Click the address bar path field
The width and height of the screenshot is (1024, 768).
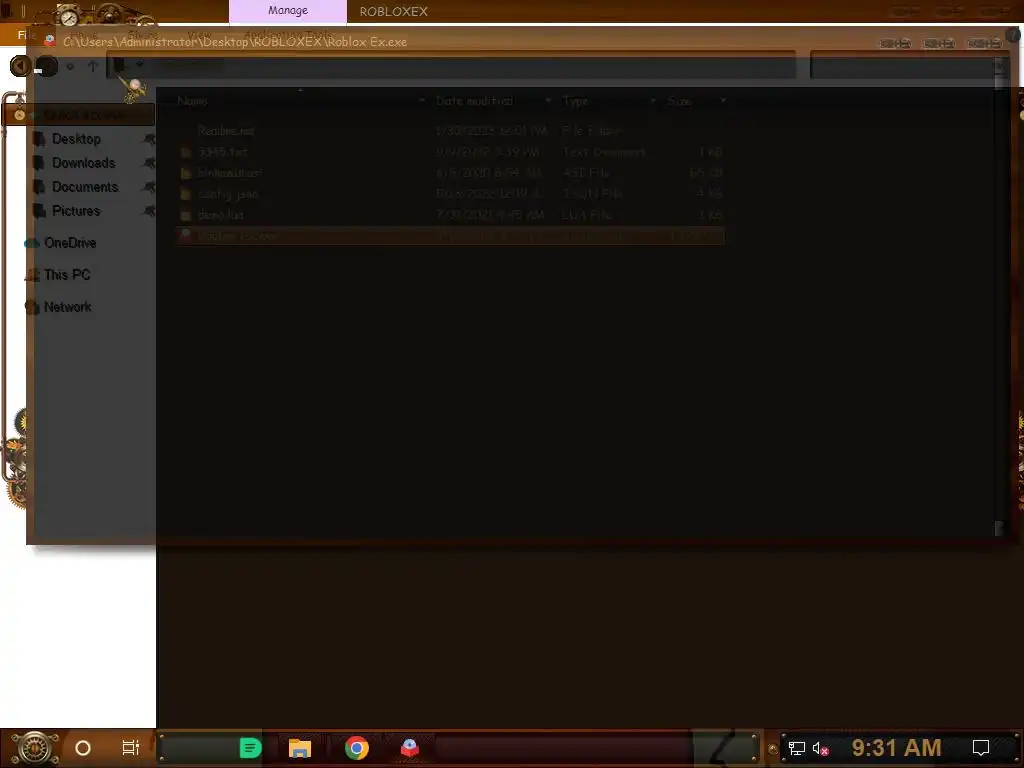tap(451, 65)
